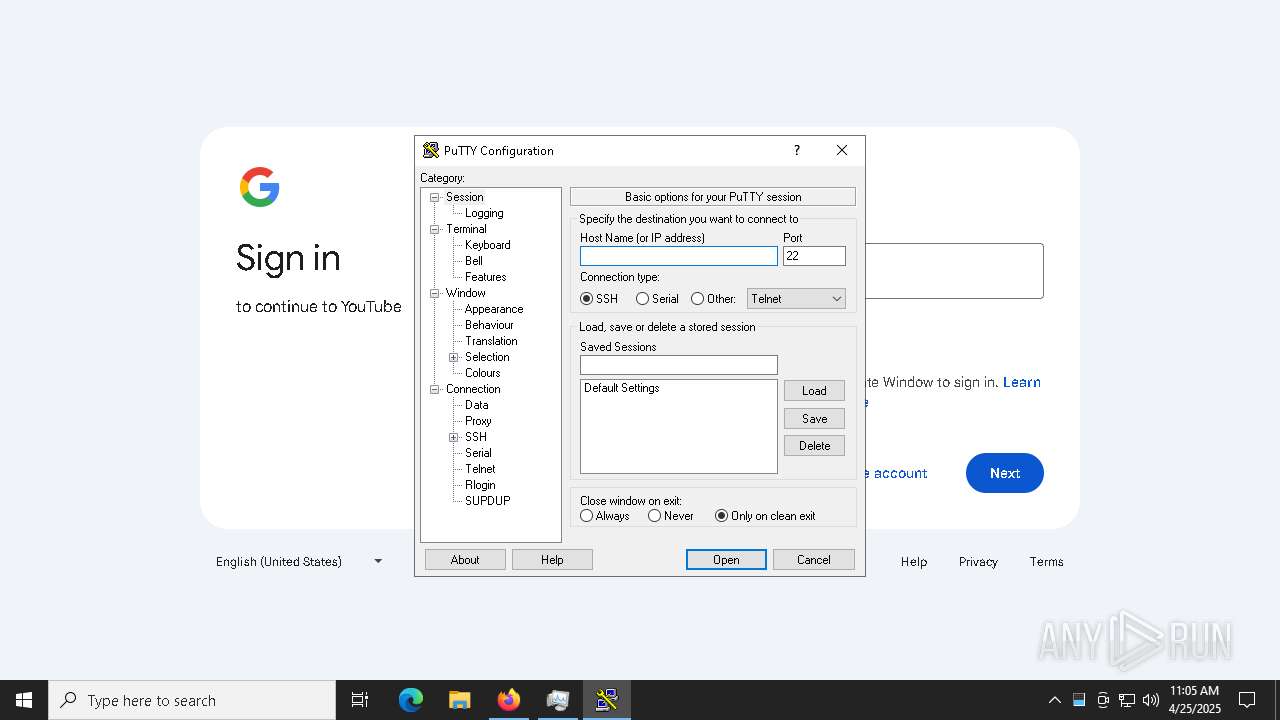
Task: Click the About button
Action: pos(465,560)
